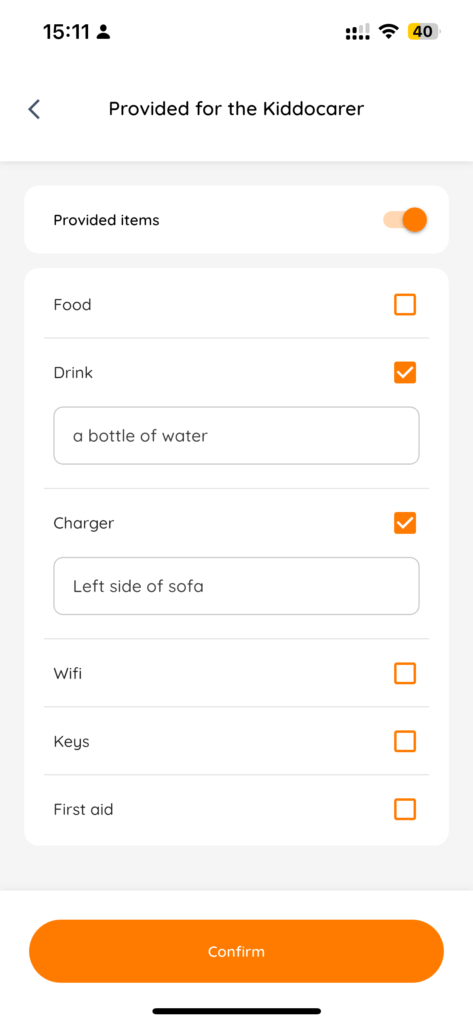Tap the Food row label
Viewport: 473px width, 1024px height.
click(x=73, y=304)
